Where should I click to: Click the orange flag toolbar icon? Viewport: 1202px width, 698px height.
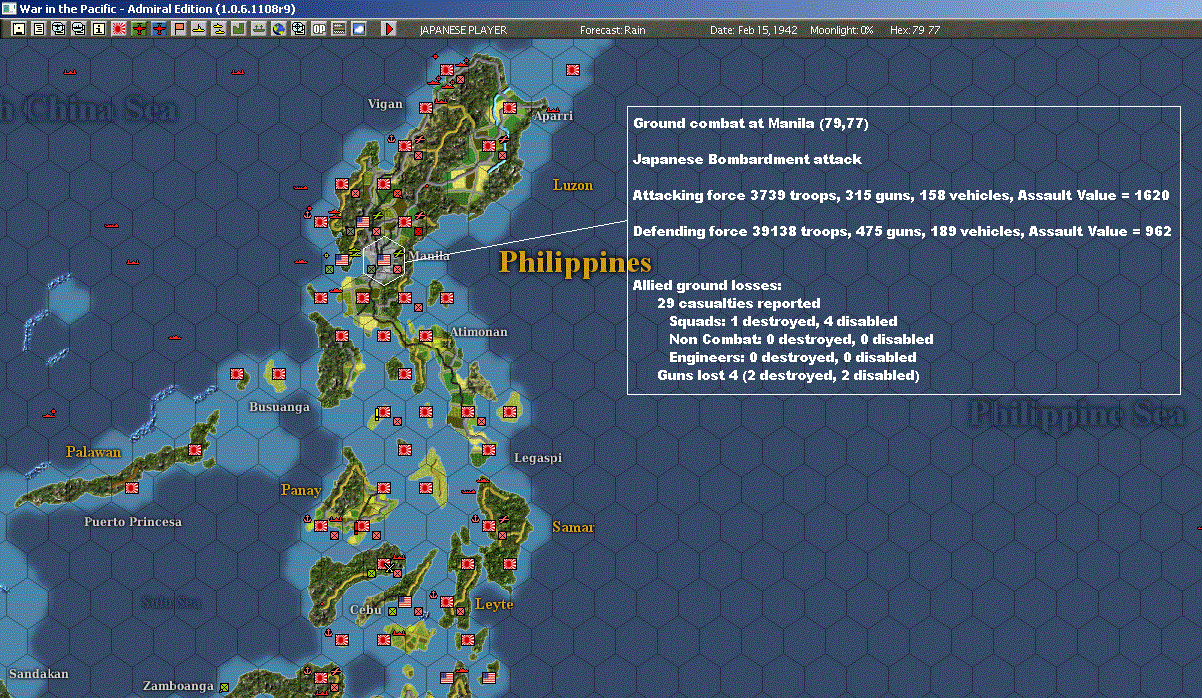click(179, 29)
